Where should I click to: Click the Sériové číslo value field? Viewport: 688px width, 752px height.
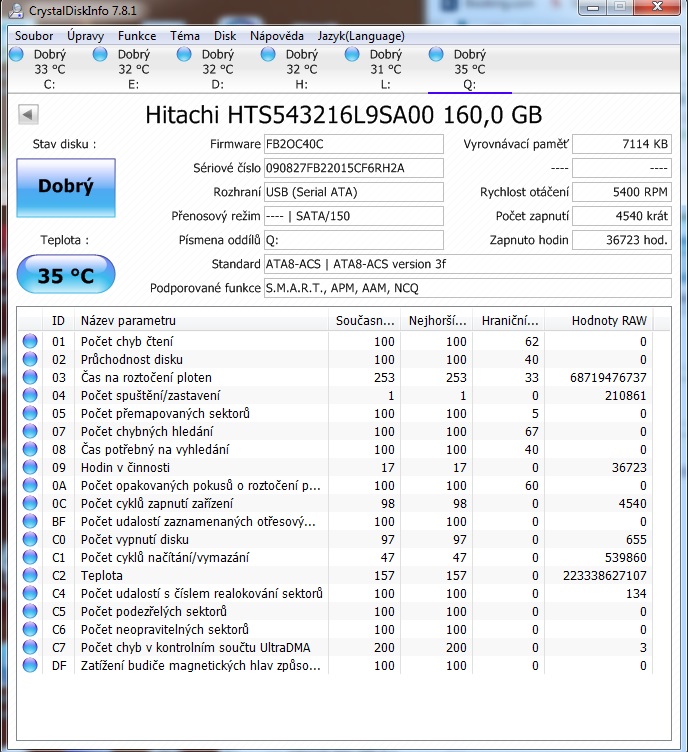pyautogui.click(x=353, y=168)
